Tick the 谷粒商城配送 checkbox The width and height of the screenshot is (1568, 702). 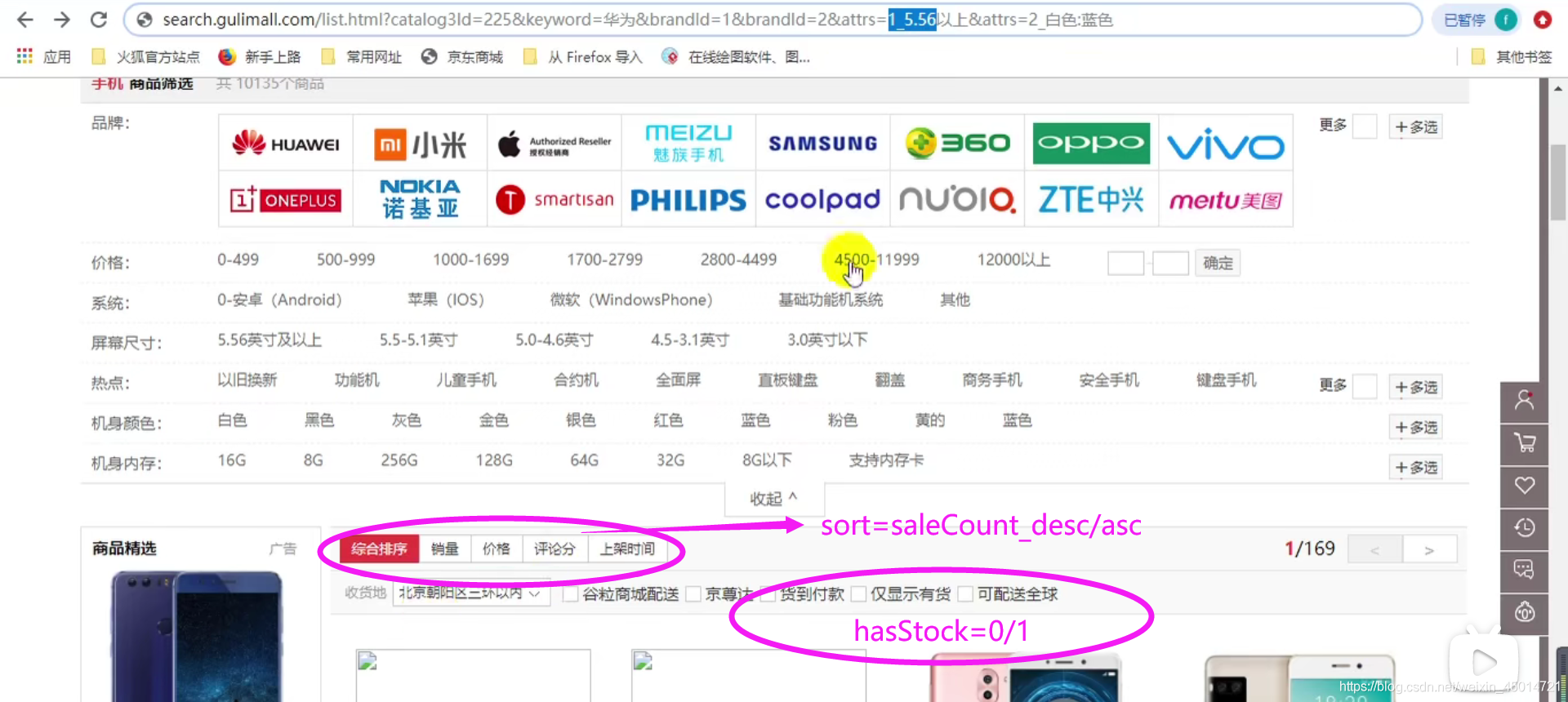click(x=570, y=593)
